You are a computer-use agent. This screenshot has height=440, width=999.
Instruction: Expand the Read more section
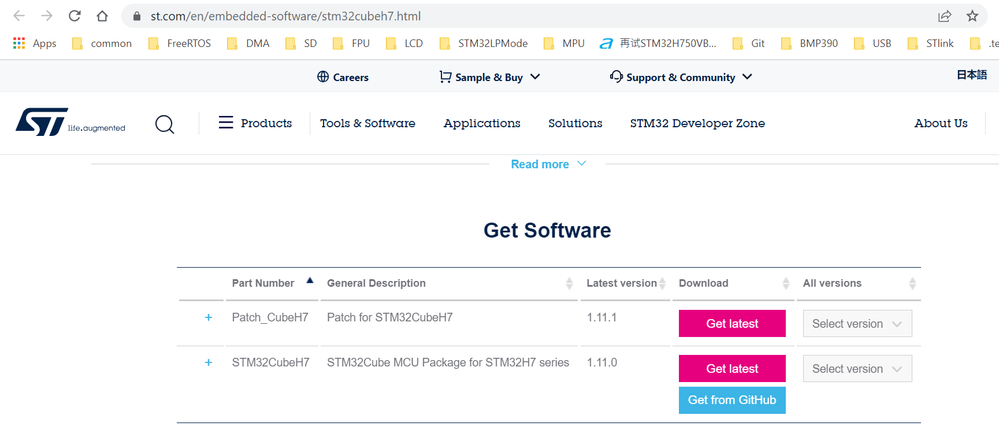tap(548, 164)
